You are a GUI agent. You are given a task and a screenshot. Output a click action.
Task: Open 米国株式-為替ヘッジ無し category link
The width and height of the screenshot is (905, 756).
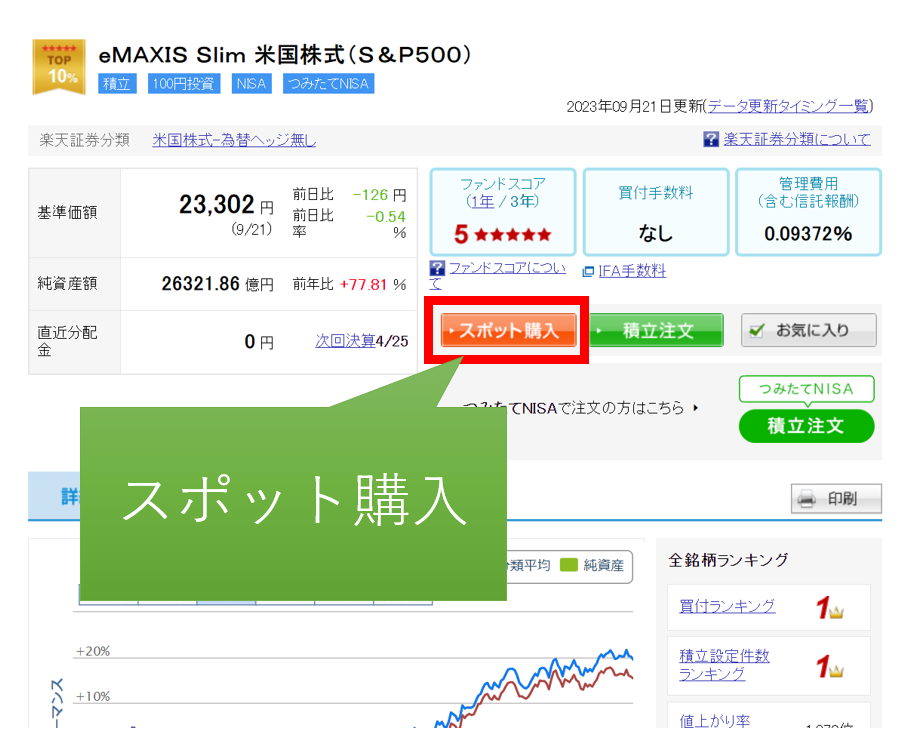click(x=234, y=140)
